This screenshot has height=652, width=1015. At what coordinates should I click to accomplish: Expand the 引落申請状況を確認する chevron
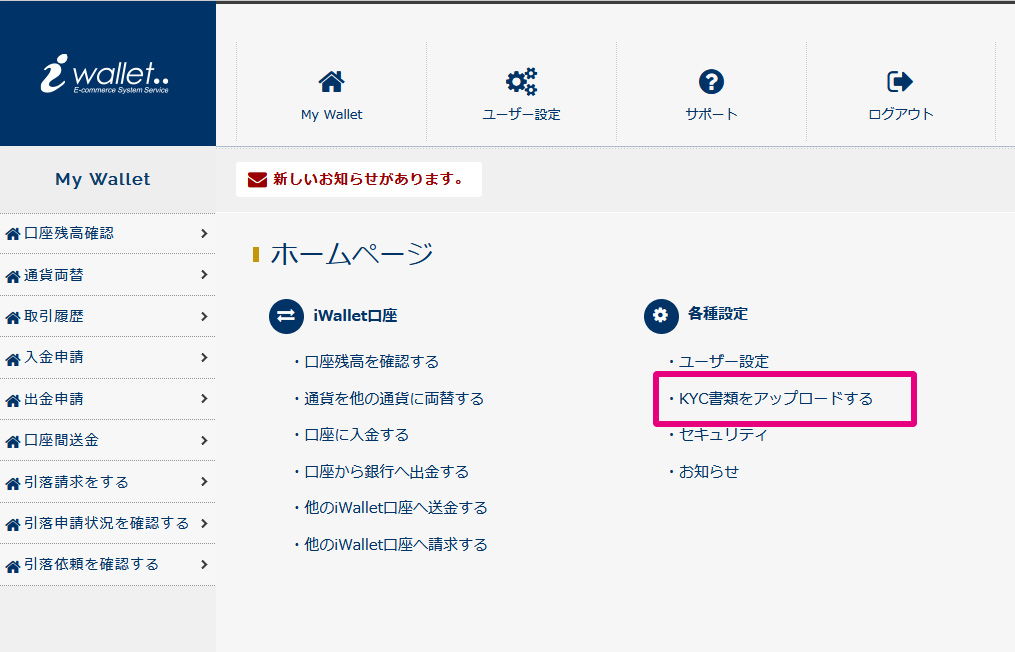[204, 523]
